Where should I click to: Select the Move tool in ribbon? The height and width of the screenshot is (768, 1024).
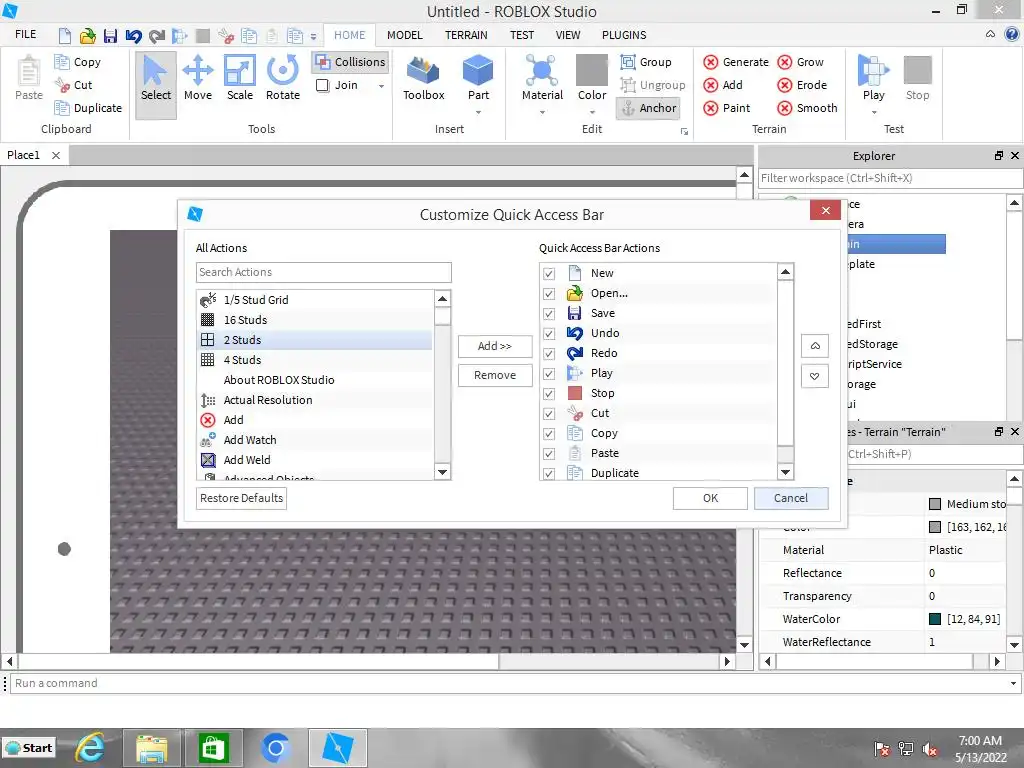(x=198, y=78)
